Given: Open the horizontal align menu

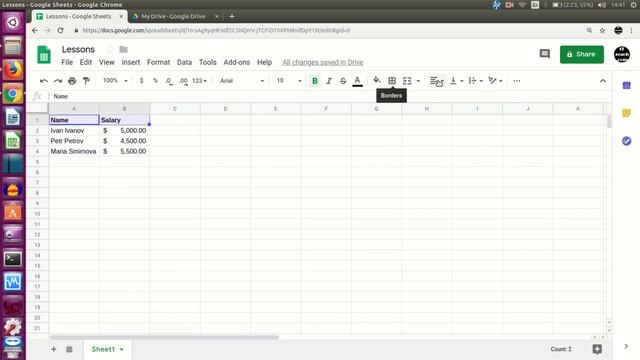Looking at the screenshot, I should pos(436,81).
